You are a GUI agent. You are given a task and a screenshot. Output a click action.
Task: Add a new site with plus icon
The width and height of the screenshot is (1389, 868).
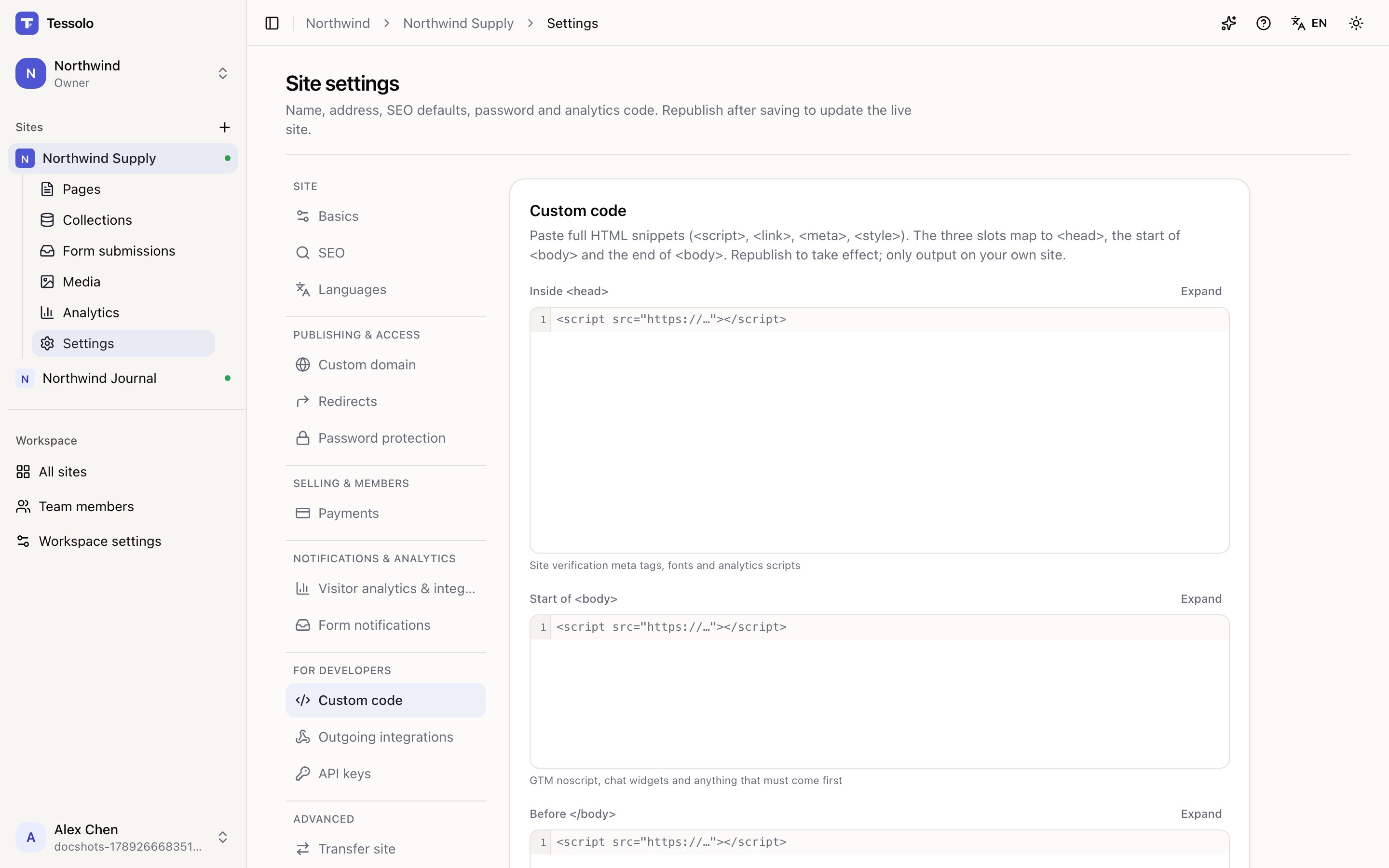224,127
